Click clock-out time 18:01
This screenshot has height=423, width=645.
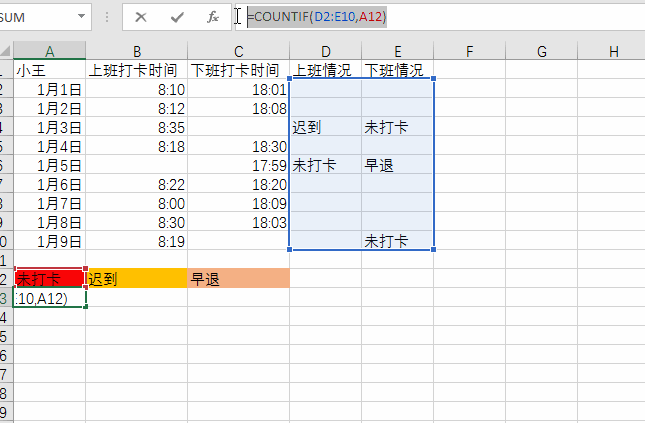point(239,89)
